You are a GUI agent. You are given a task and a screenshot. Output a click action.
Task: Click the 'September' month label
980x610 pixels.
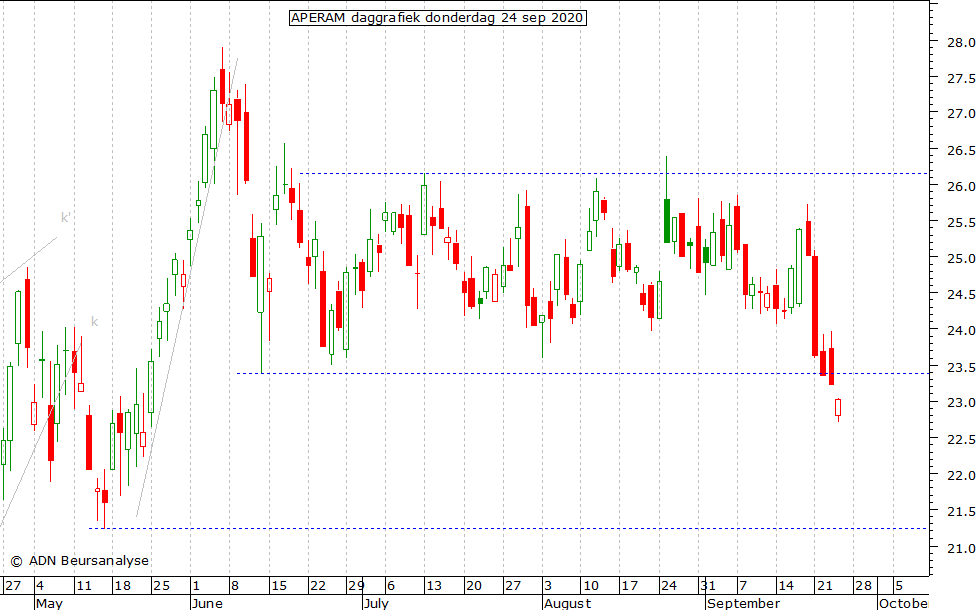click(x=744, y=603)
